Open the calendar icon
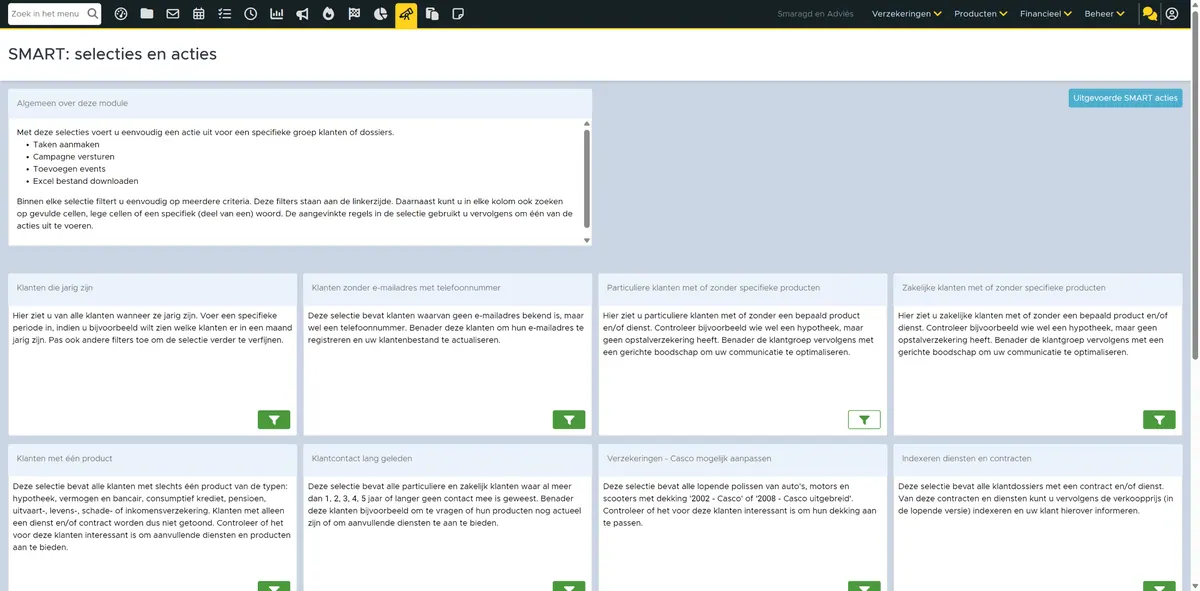Viewport: 1200px width, 591px height. pyautogui.click(x=199, y=14)
